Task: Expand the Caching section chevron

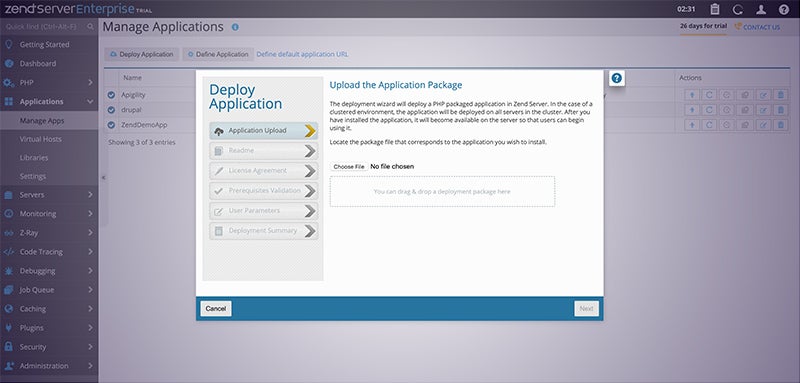Action: (90, 309)
